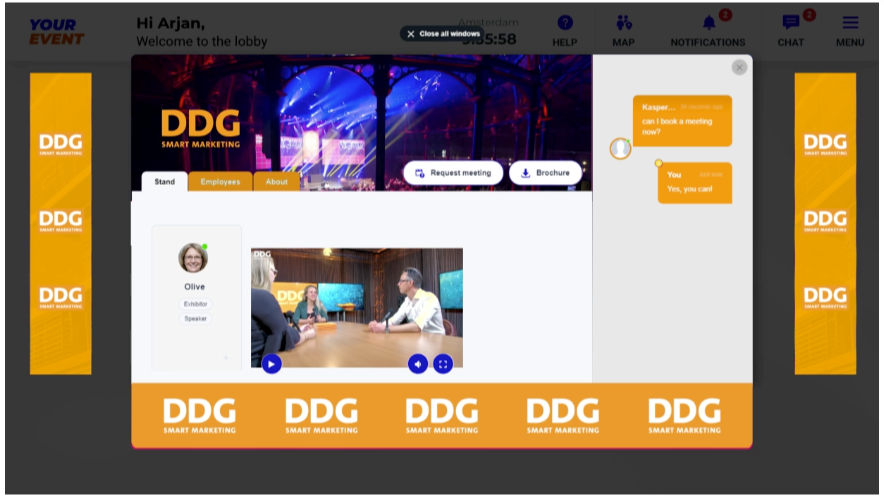884x497 pixels.
Task: Click the Close all windows button
Action: [442, 34]
